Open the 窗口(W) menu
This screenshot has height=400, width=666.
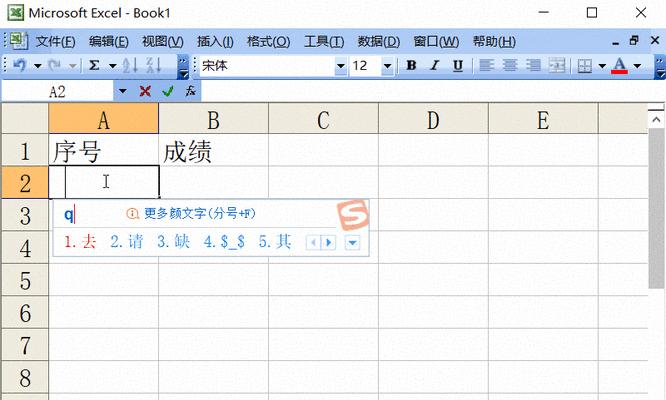pyautogui.click(x=436, y=42)
